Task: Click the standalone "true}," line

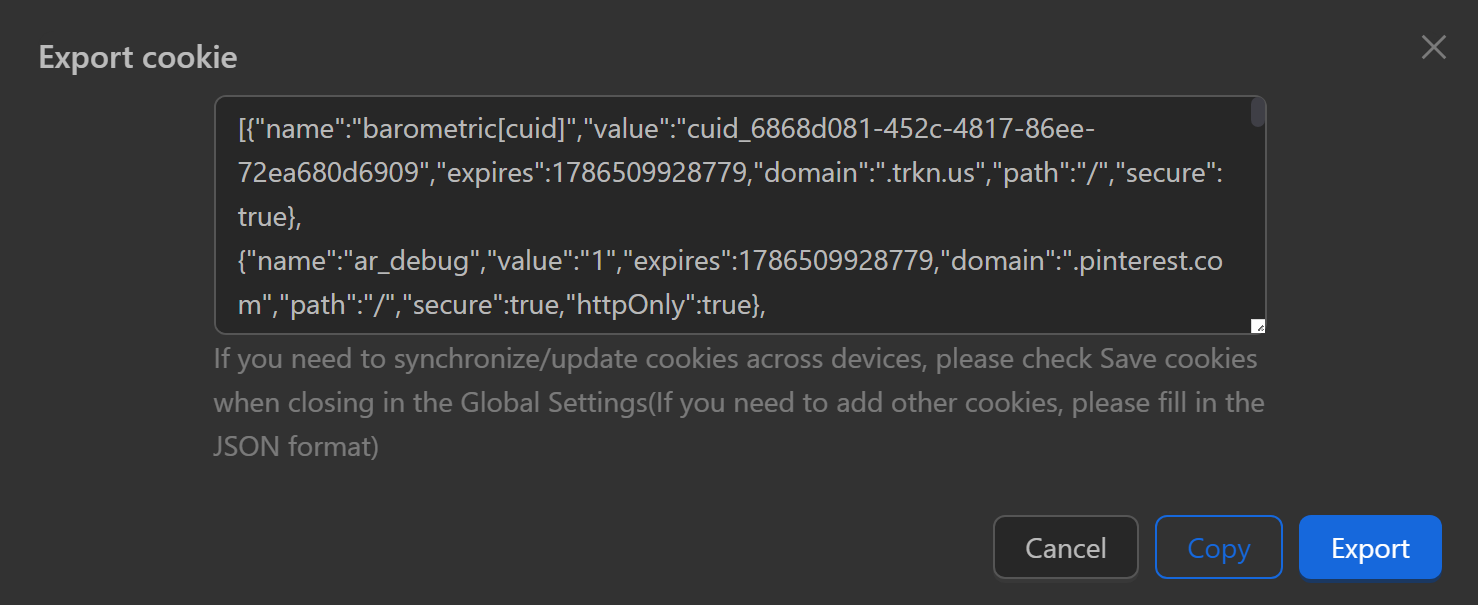Action: coord(270,217)
